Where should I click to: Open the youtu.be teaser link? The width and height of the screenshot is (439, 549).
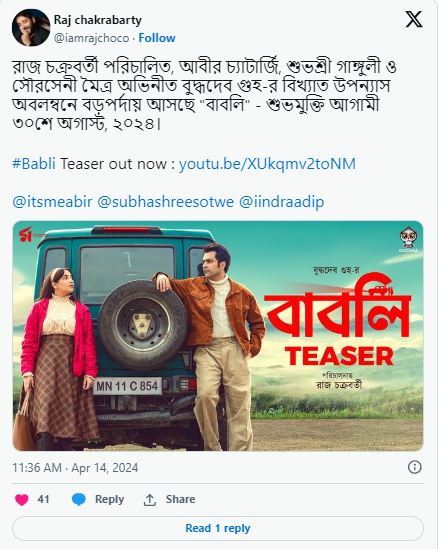point(267,164)
